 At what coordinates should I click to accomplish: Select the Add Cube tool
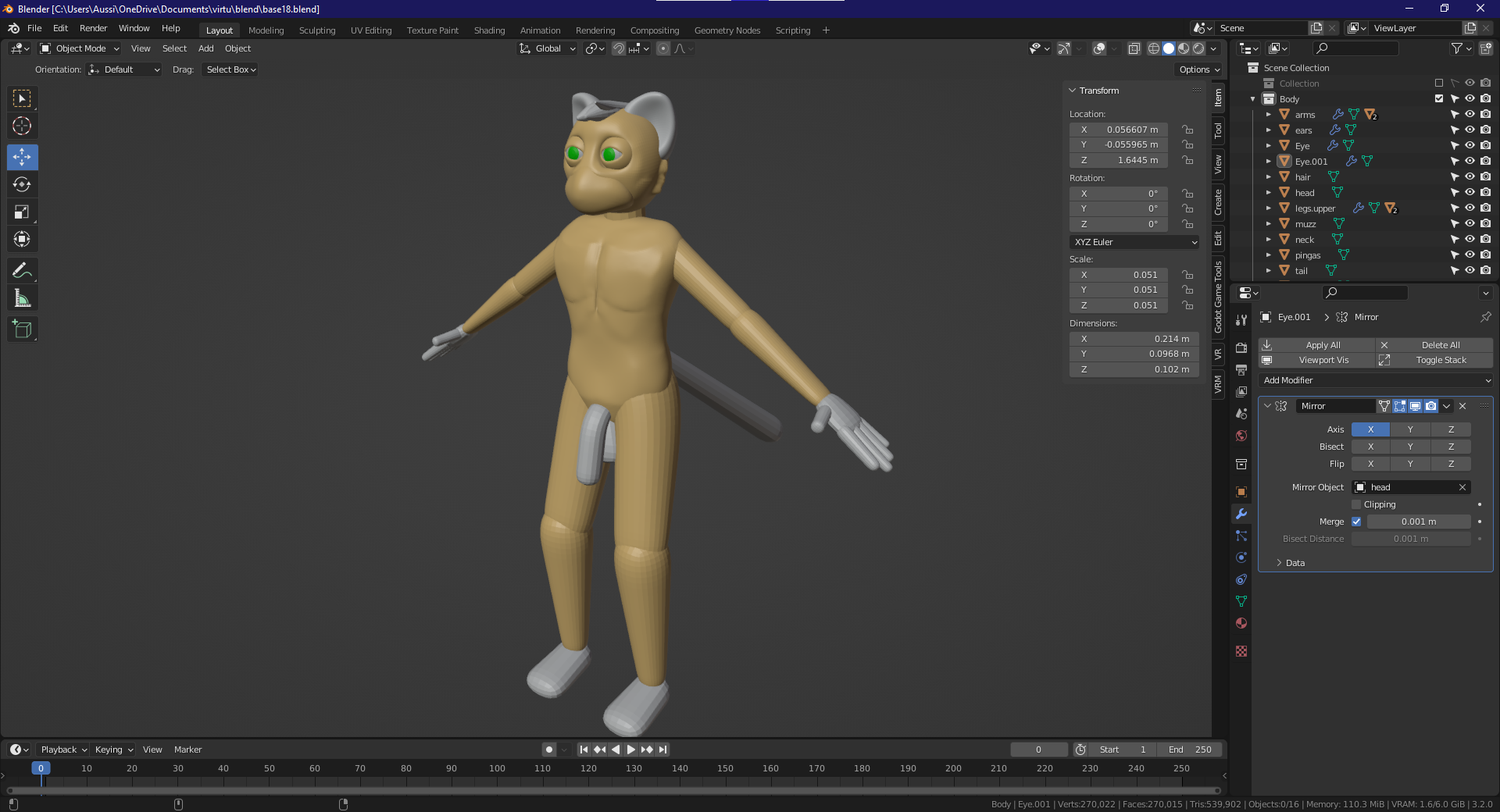22,329
